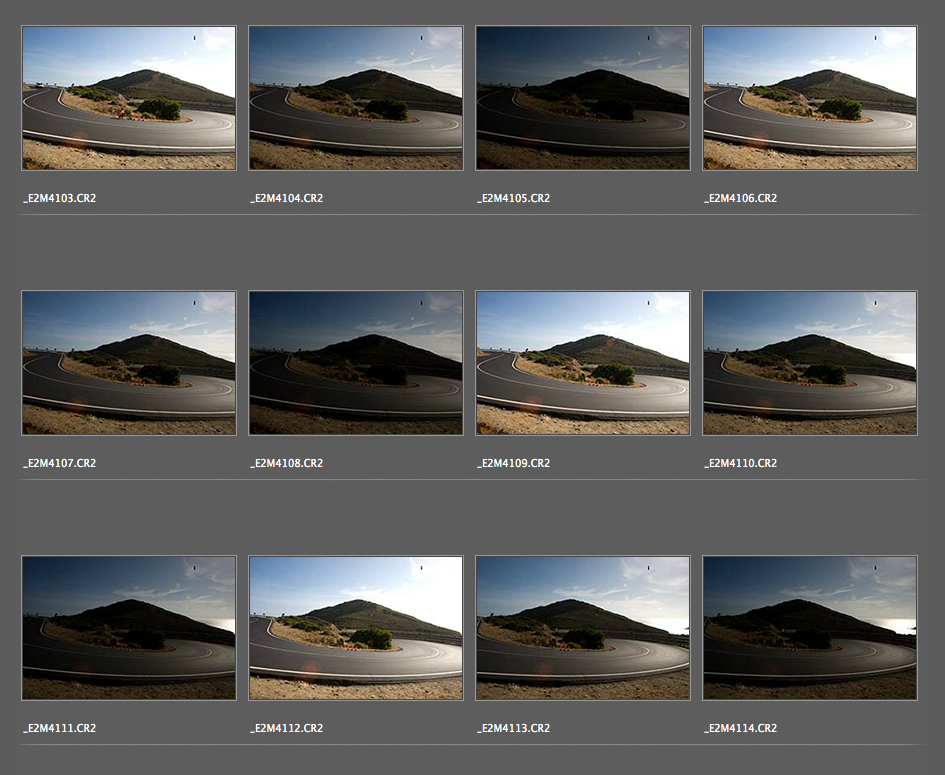Viewport: 945px width, 775px height.
Task: Click the _E2M4108.CR2 file name
Action: pos(286,463)
